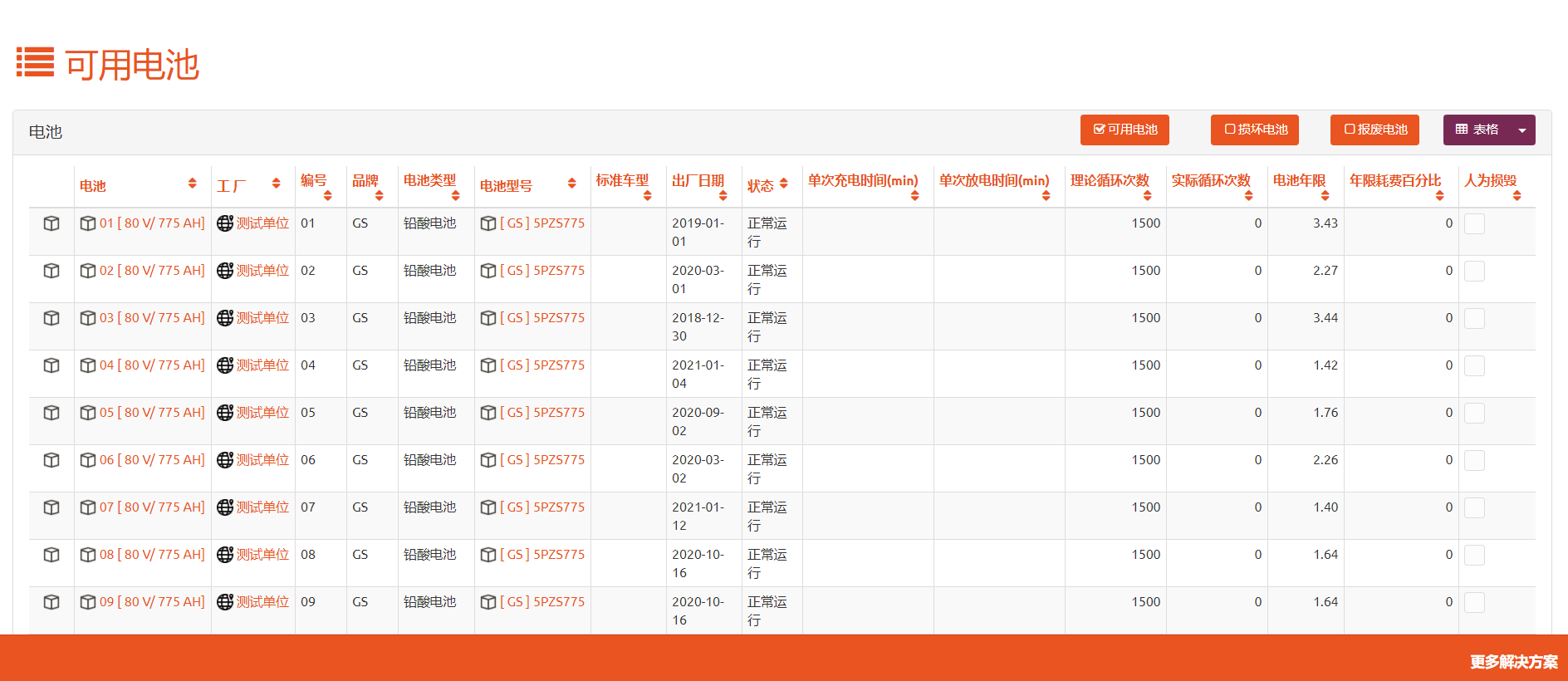Sort by 电池型号 column arrows
Viewport: 1568px width, 681px height.
pyautogui.click(x=571, y=184)
